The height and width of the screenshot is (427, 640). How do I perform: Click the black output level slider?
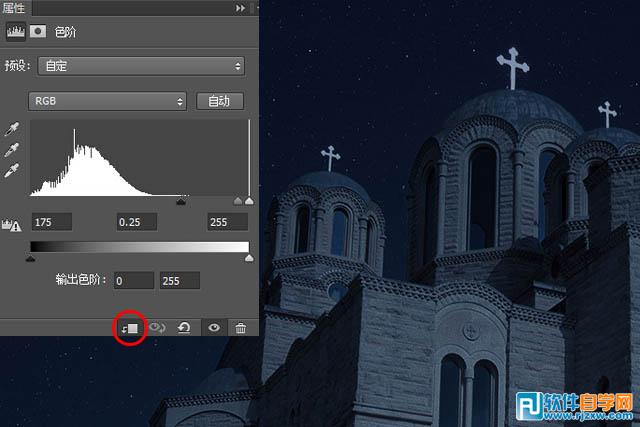pos(31,258)
